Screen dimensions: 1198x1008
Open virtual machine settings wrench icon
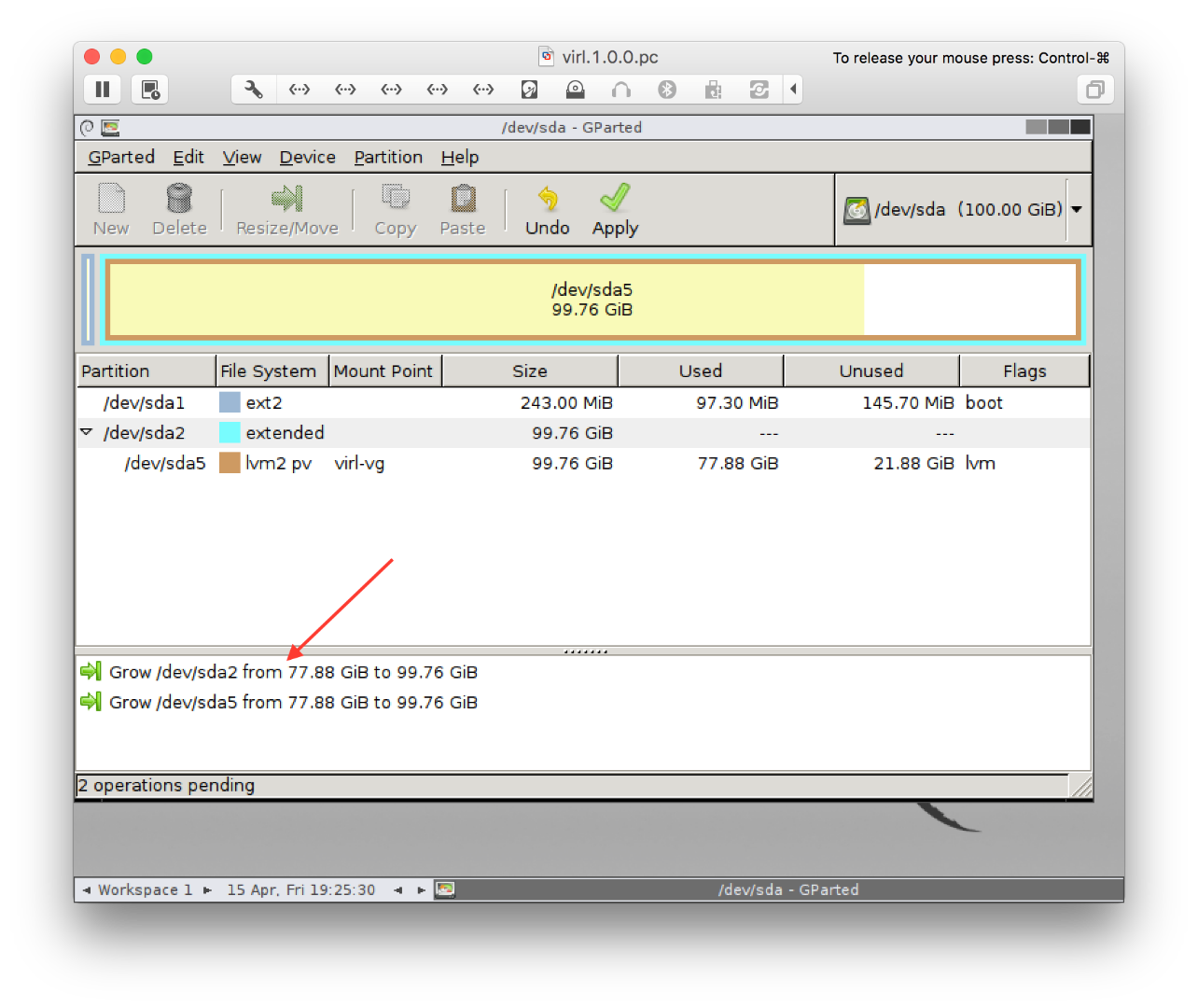click(x=253, y=89)
